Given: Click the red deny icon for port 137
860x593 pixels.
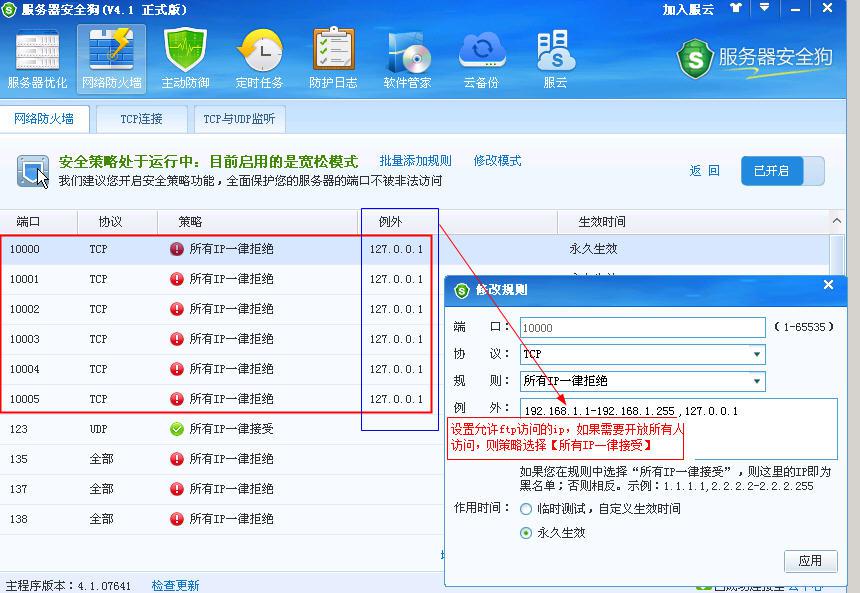Looking at the screenshot, I should (x=177, y=489).
